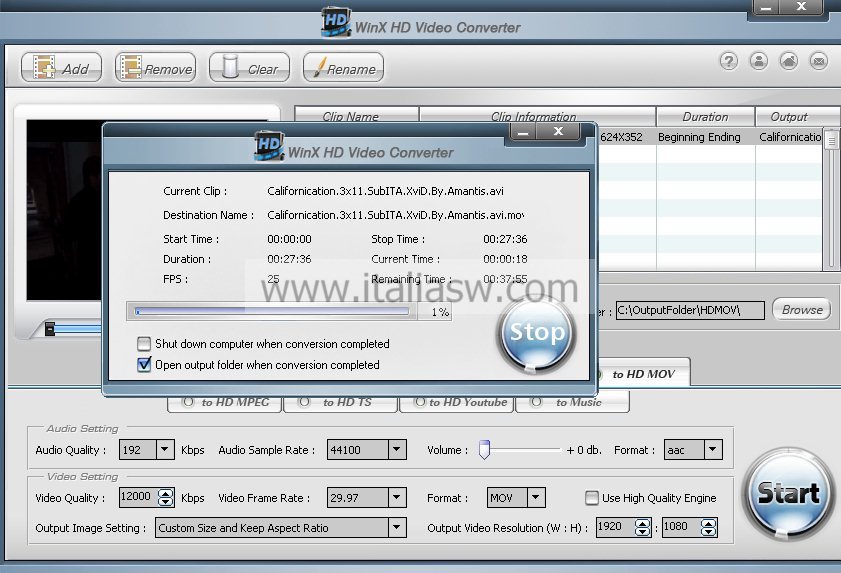Click the big Start conversion button
This screenshot has height=573, width=841.
tap(787, 494)
